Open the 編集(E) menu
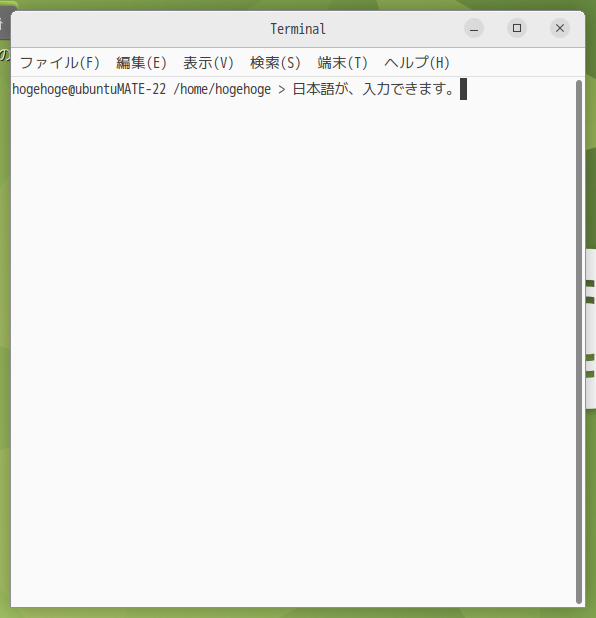Viewport: 596px width, 618px height. click(x=142, y=63)
